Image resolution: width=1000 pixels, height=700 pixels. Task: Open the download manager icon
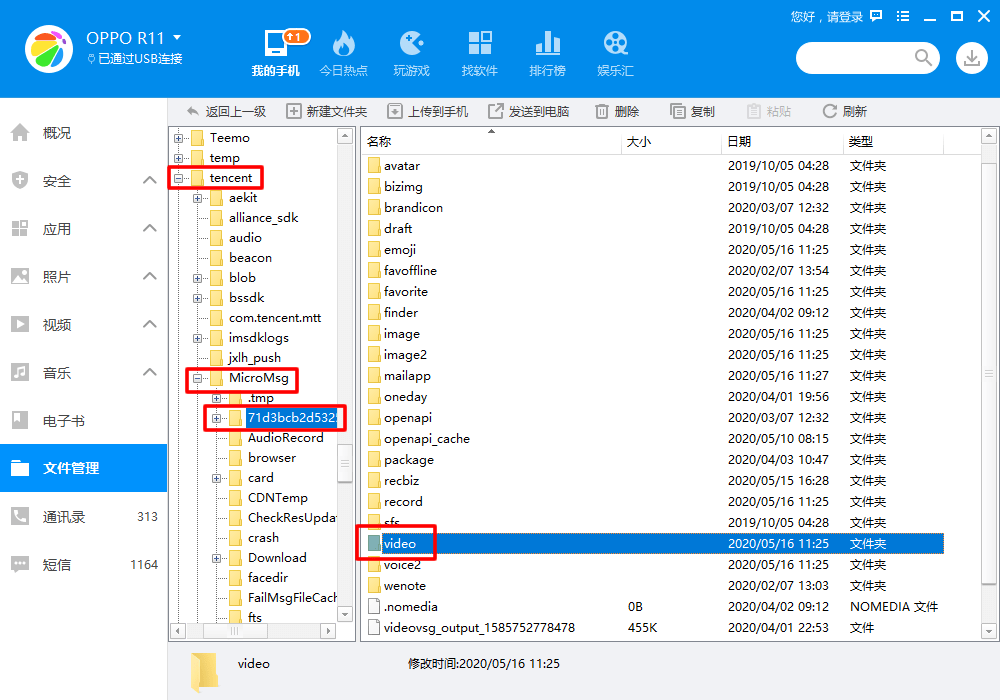[971, 58]
